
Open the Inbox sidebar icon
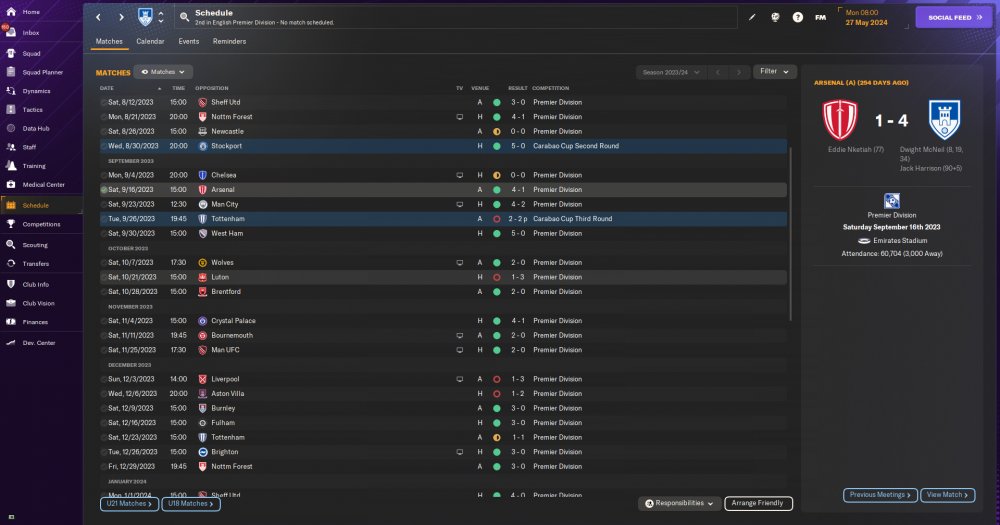11,32
